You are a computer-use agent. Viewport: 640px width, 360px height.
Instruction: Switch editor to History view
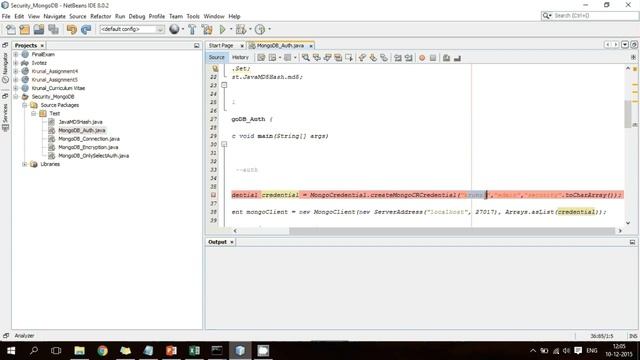click(240, 58)
